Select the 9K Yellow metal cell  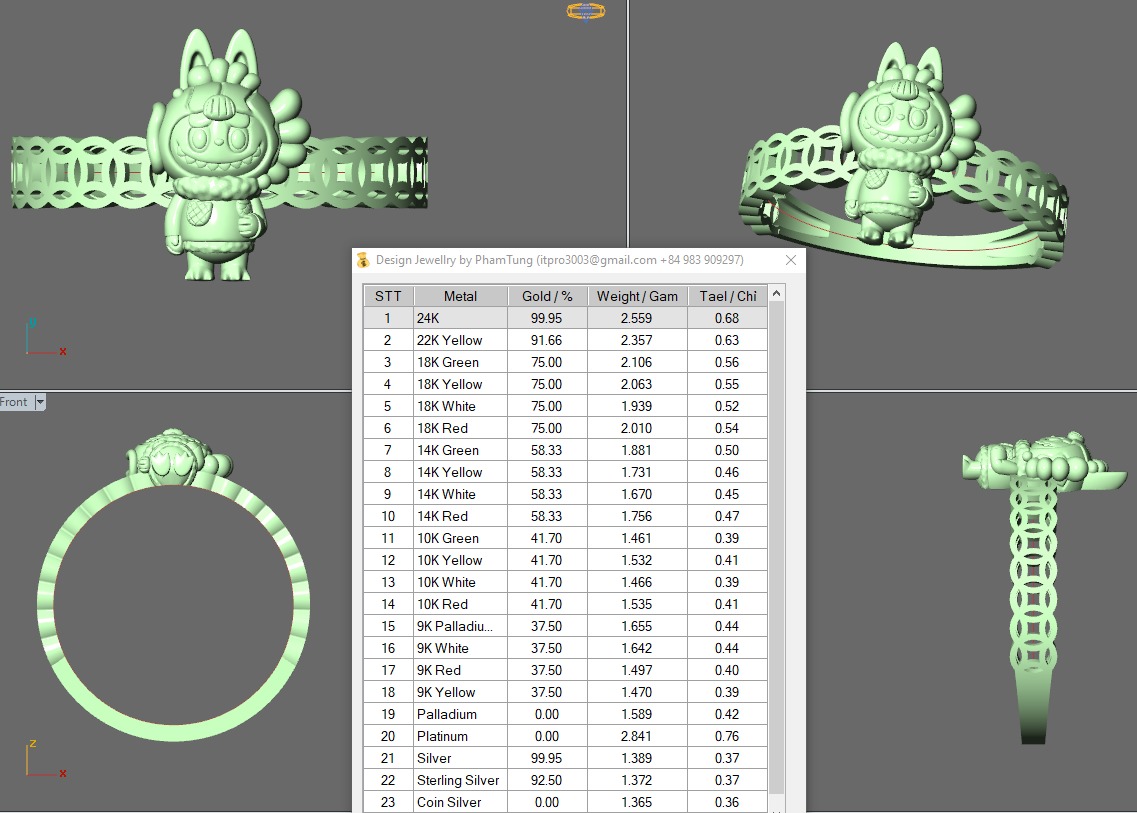[460, 692]
